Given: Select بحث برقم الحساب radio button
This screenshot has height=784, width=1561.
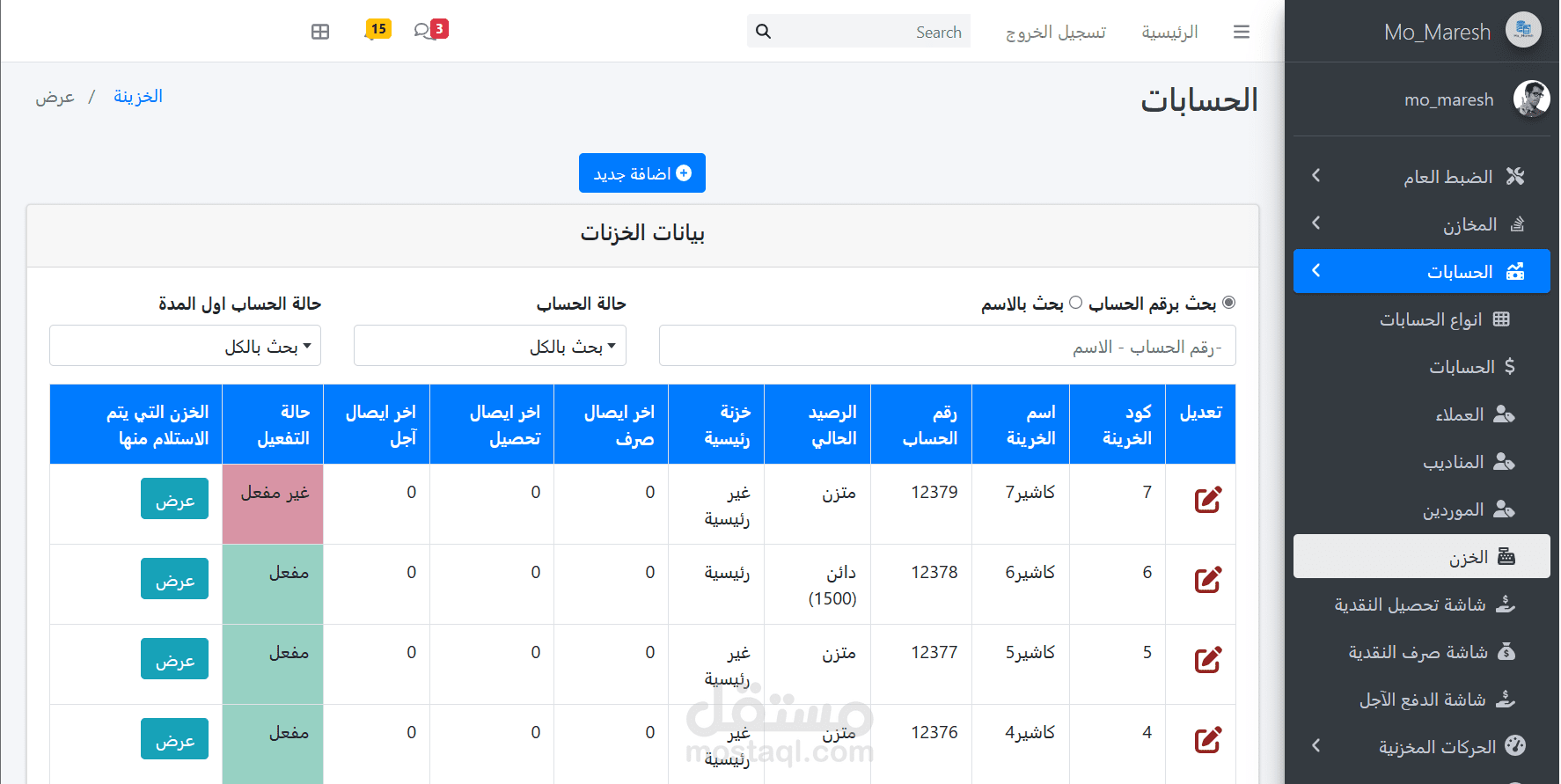Looking at the screenshot, I should (x=1229, y=303).
